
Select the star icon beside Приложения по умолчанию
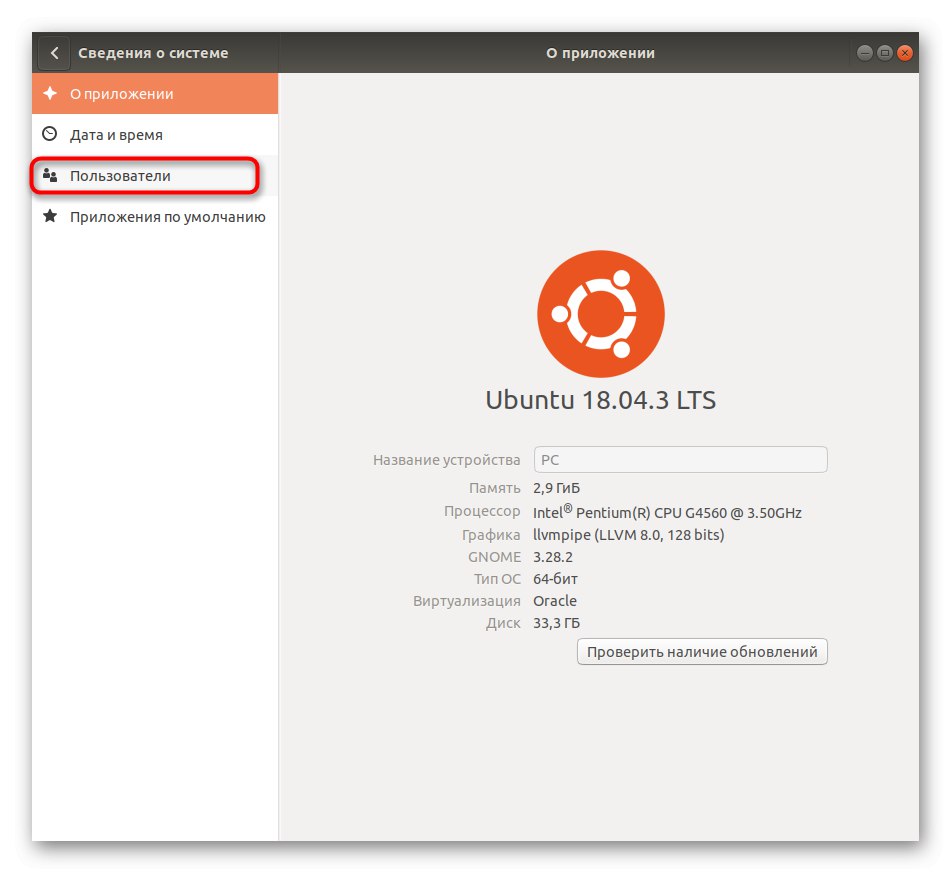[x=50, y=216]
